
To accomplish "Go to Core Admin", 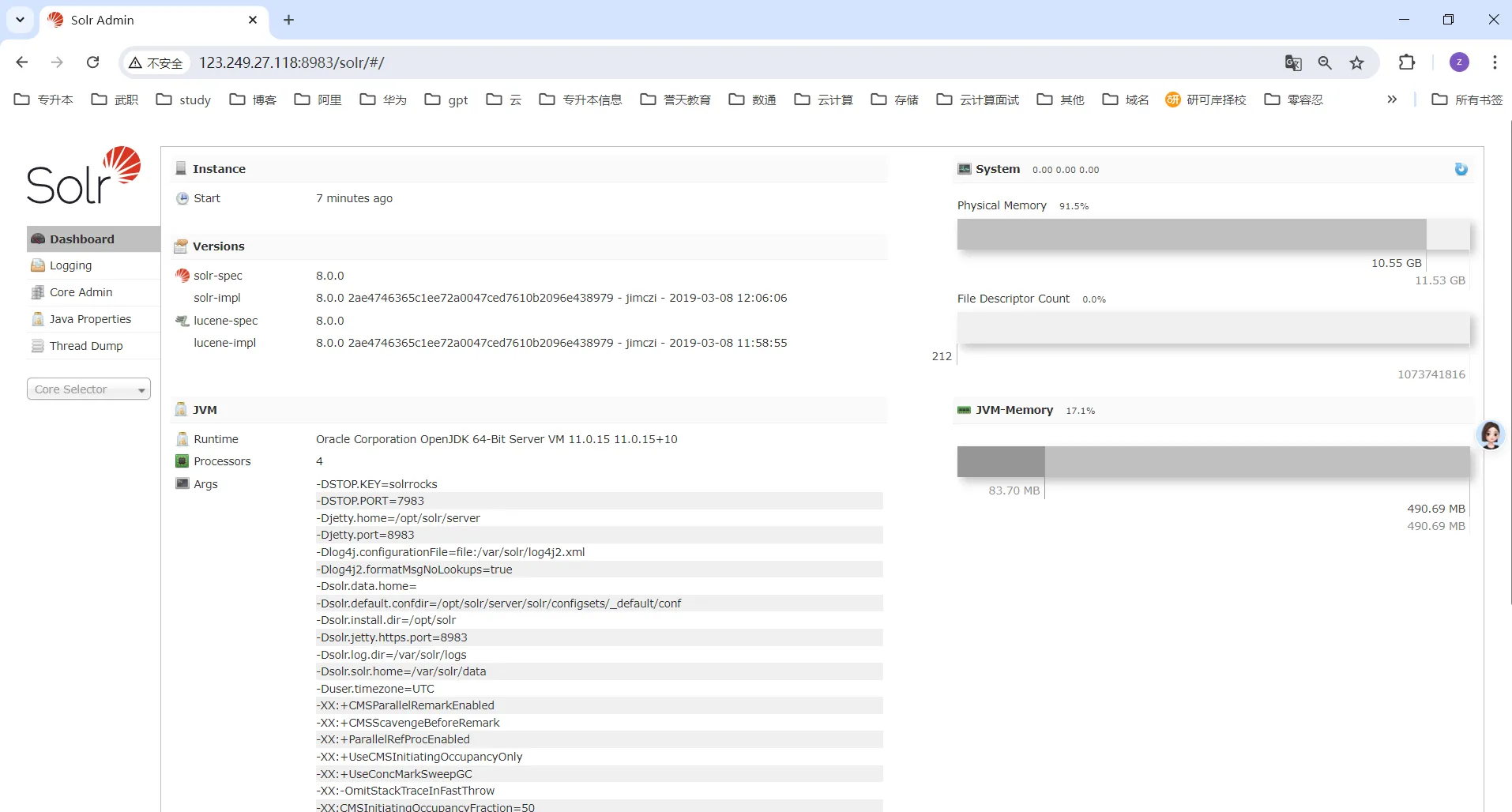I will point(93,292).
